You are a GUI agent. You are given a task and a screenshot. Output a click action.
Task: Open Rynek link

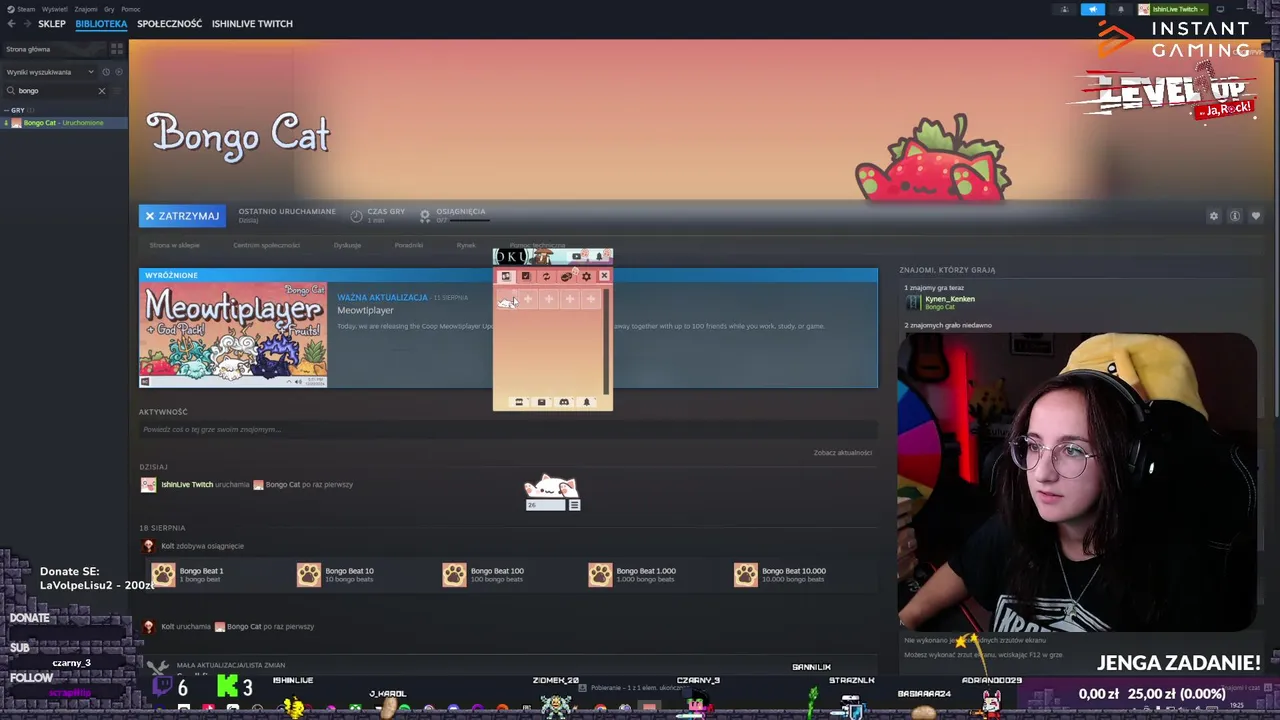pos(466,245)
